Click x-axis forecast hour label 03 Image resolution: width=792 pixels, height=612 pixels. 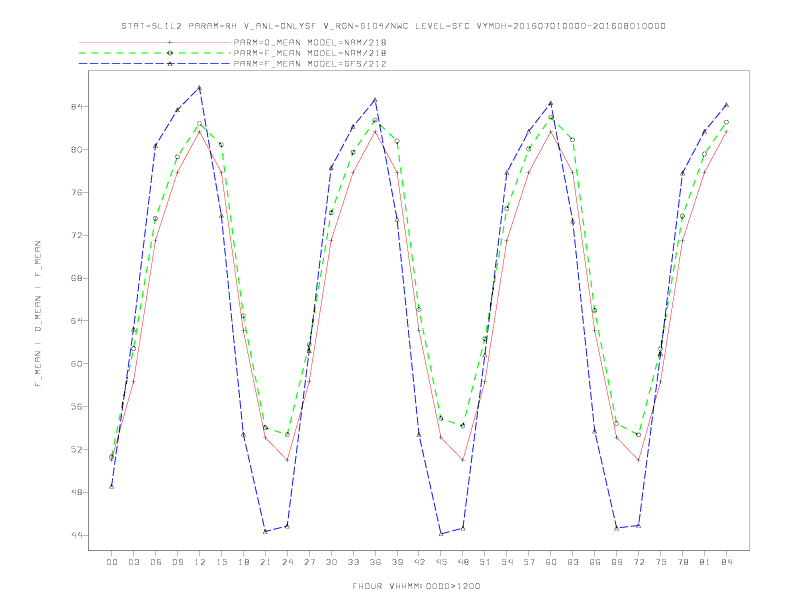[x=133, y=562]
